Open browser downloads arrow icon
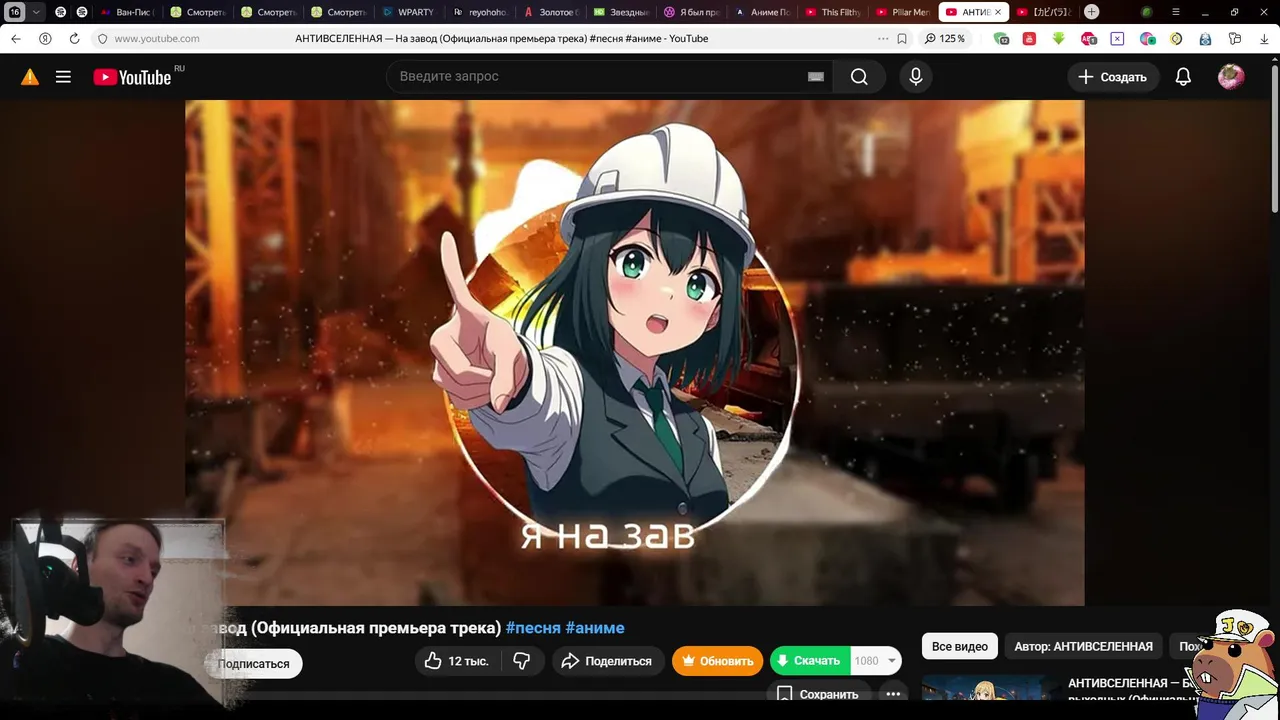Screen dimensions: 1280x720 click(1264, 39)
